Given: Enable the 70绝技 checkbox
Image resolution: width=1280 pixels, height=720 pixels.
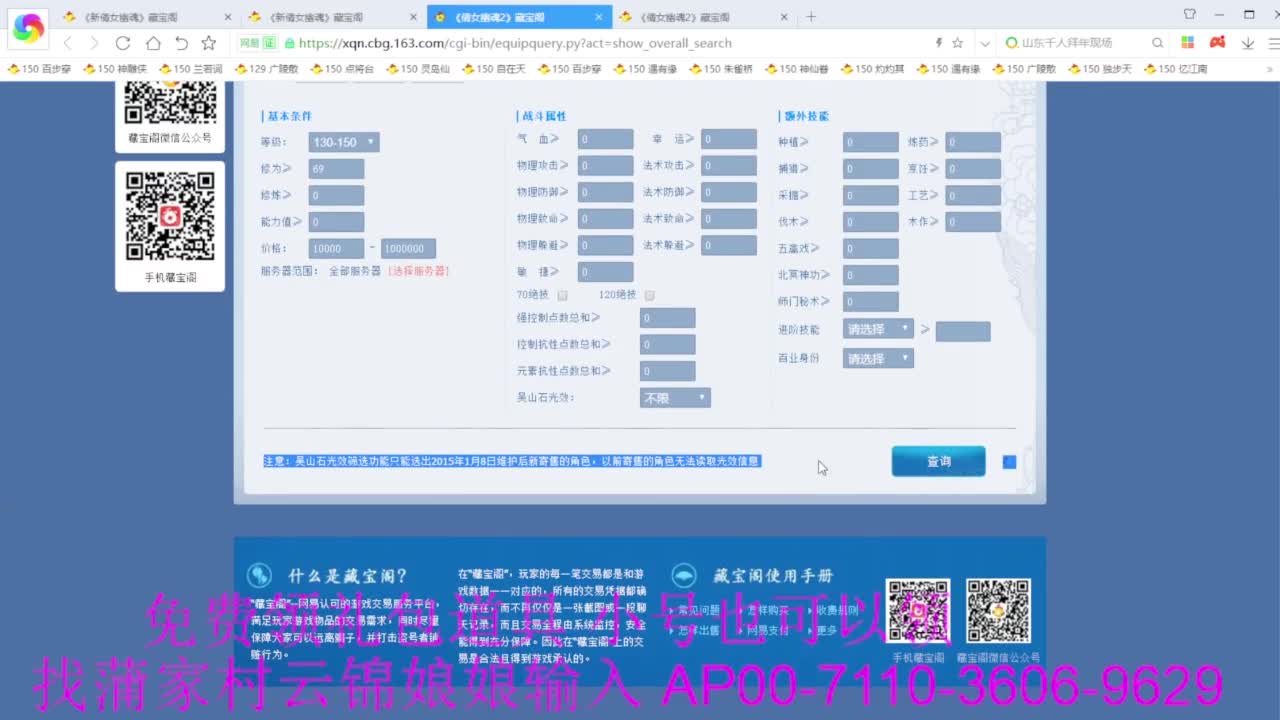Looking at the screenshot, I should 563,295.
